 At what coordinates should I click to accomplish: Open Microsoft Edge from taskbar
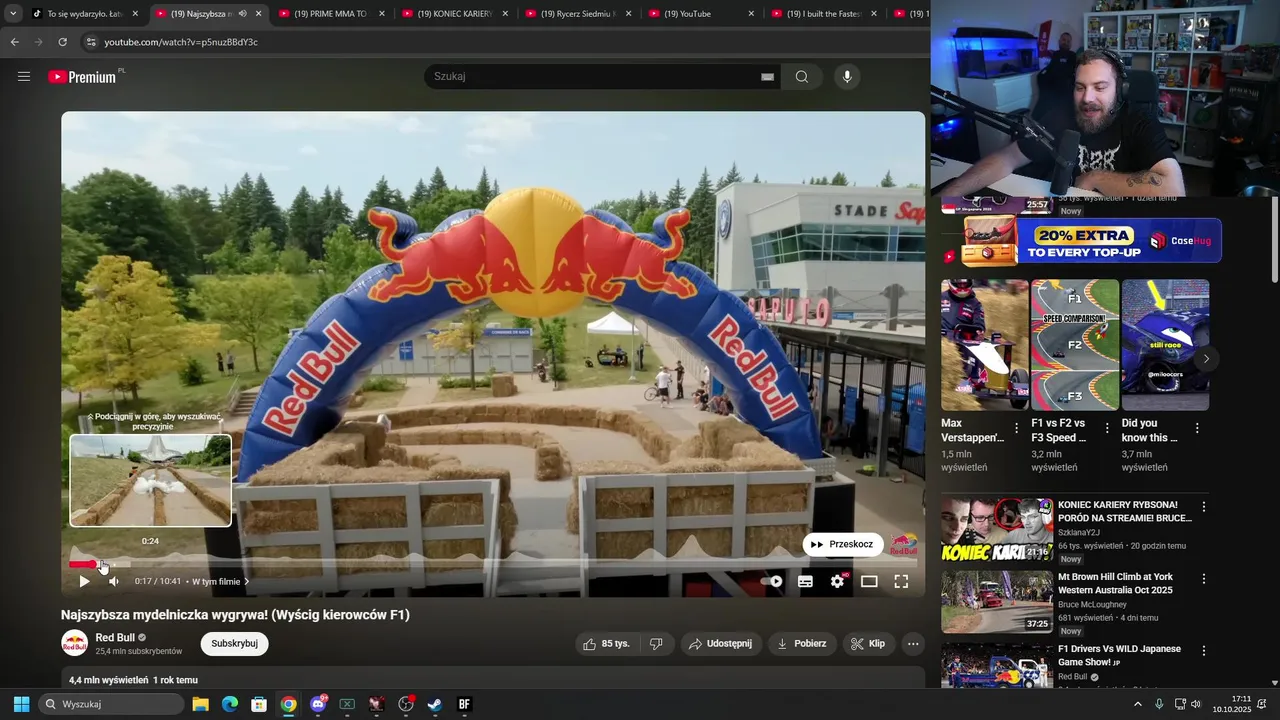[x=229, y=704]
